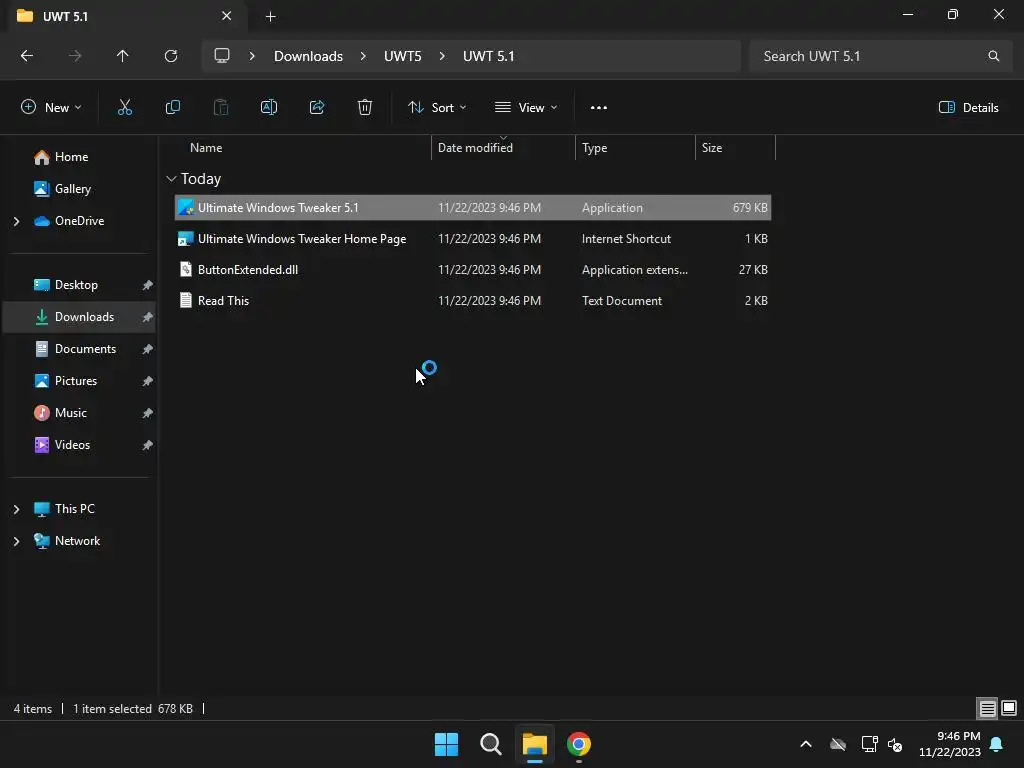This screenshot has height=768, width=1024.
Task: Expand This PC tree node
Action: tap(16, 509)
